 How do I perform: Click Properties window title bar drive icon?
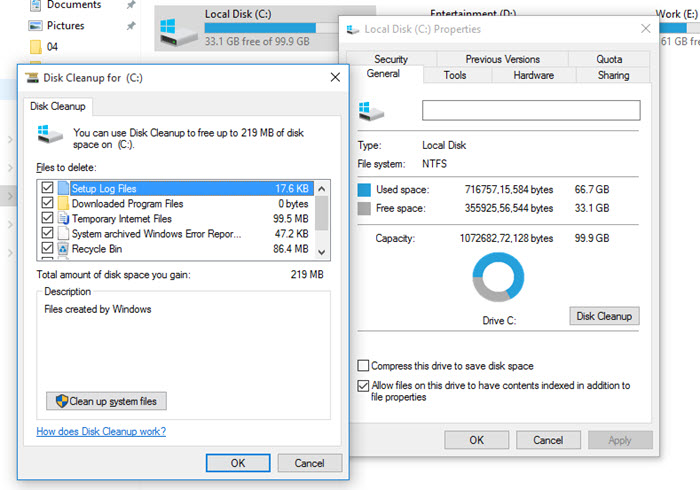point(353,29)
